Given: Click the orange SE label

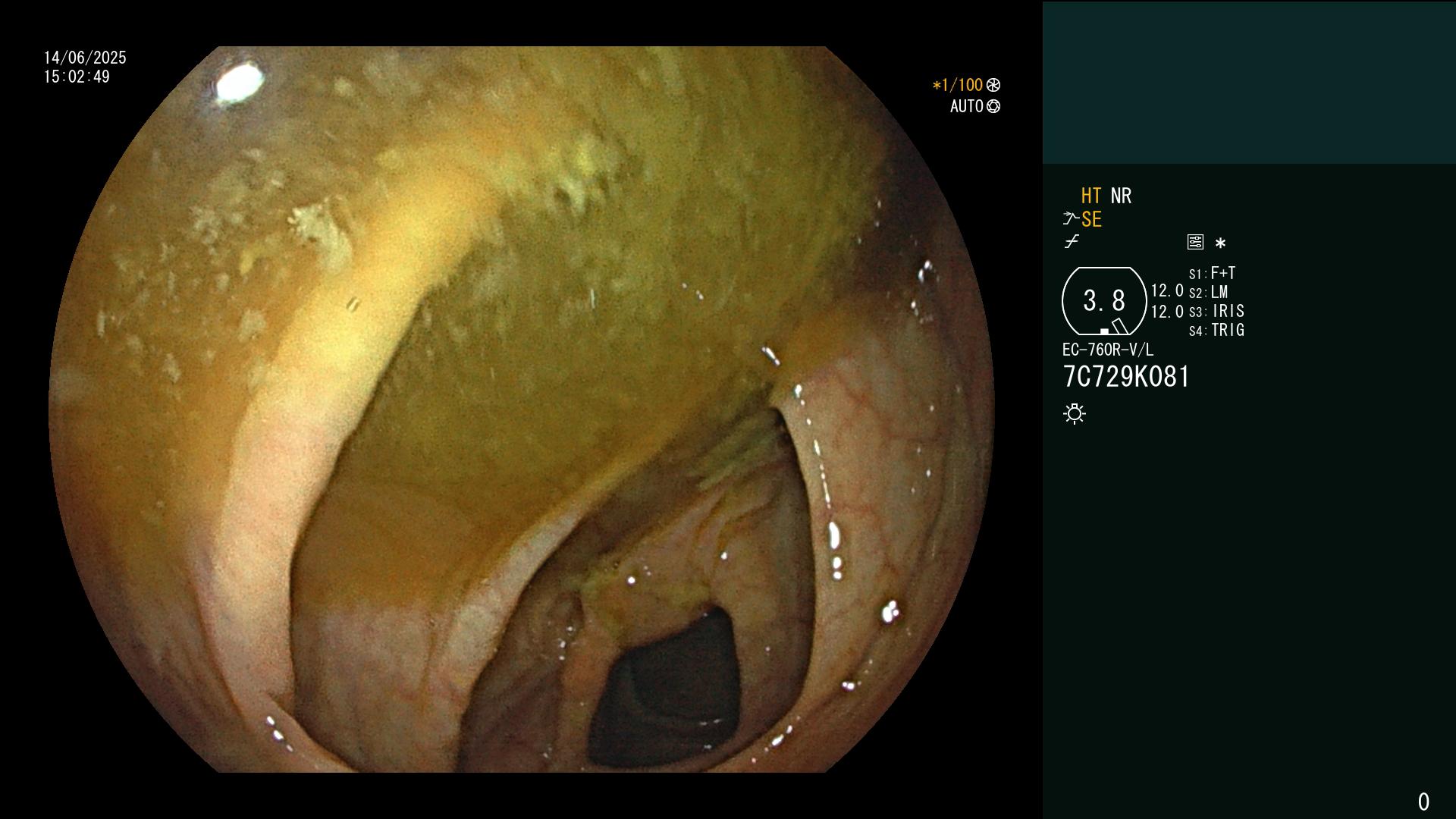Looking at the screenshot, I should [1091, 219].
